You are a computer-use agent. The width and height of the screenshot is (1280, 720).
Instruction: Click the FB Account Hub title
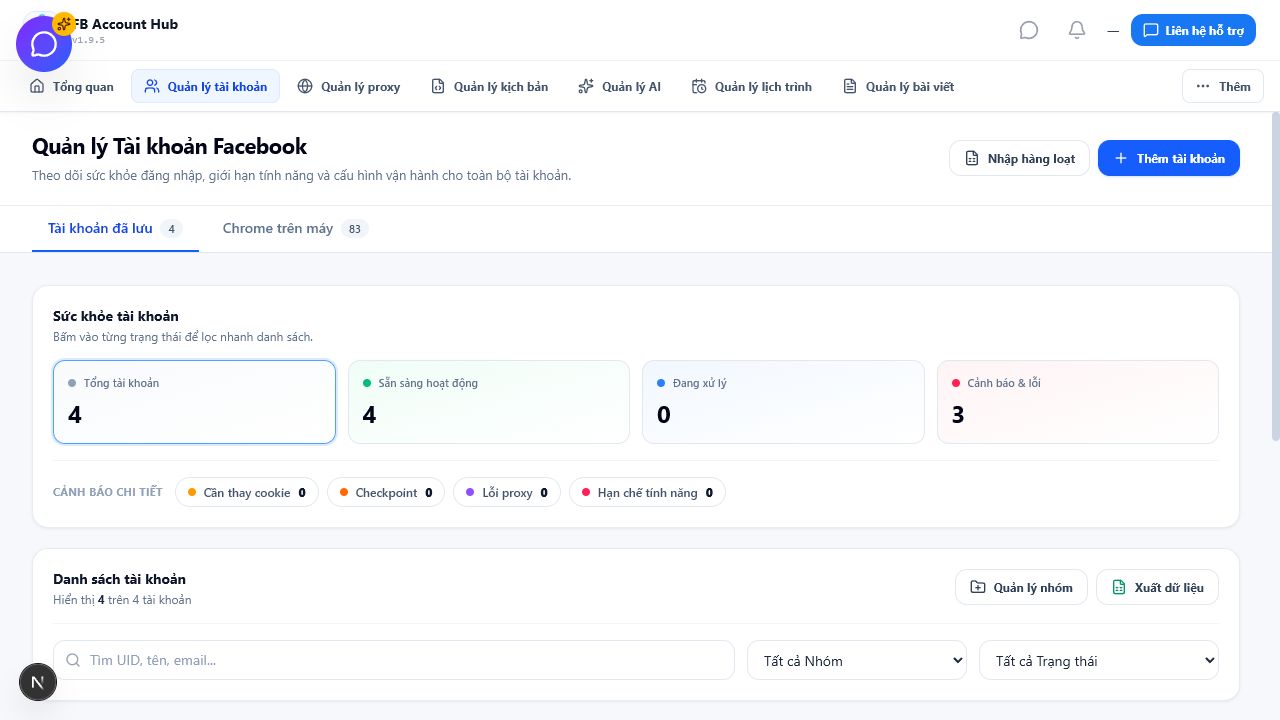(x=125, y=24)
